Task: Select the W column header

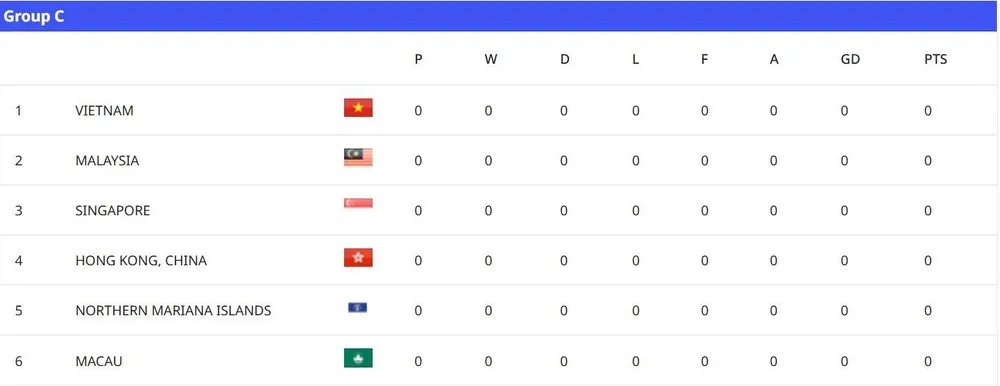Action: point(490,59)
